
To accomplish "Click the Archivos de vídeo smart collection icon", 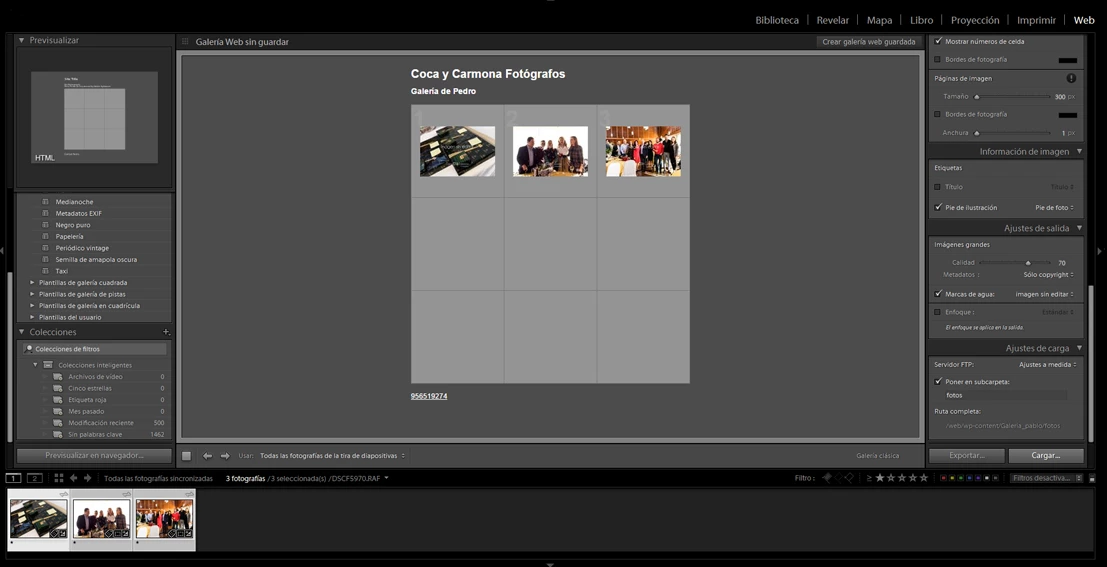I will pyautogui.click(x=58, y=377).
